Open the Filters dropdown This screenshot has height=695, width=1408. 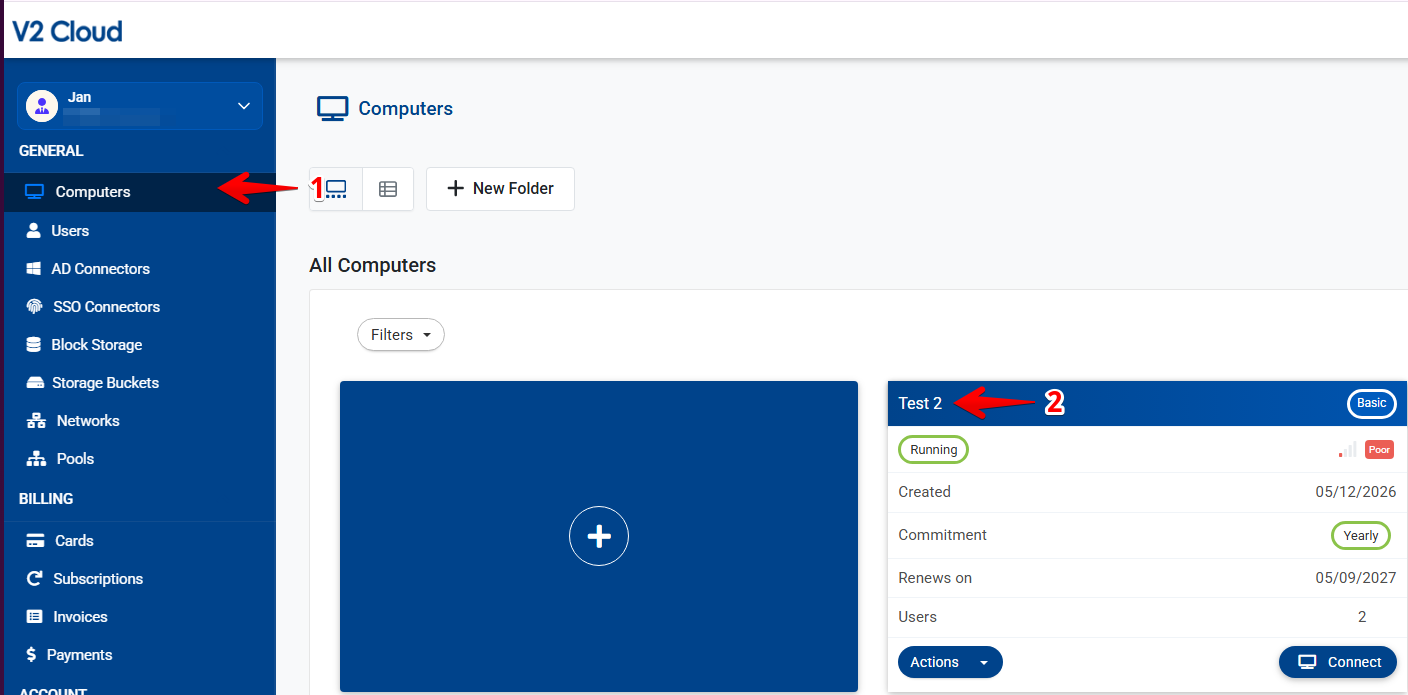(x=401, y=335)
